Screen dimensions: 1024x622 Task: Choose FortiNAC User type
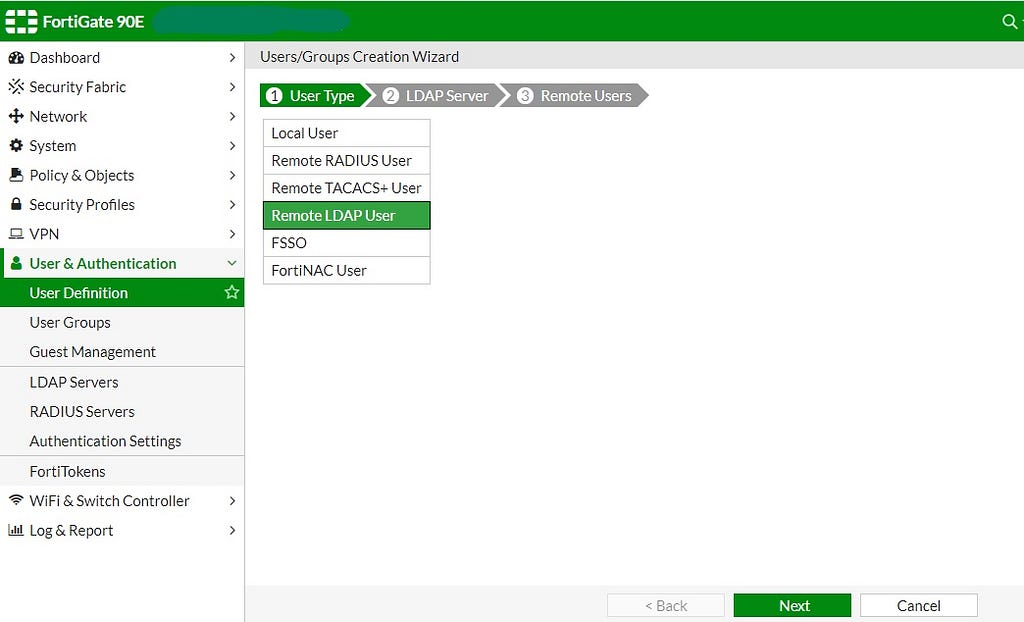347,270
